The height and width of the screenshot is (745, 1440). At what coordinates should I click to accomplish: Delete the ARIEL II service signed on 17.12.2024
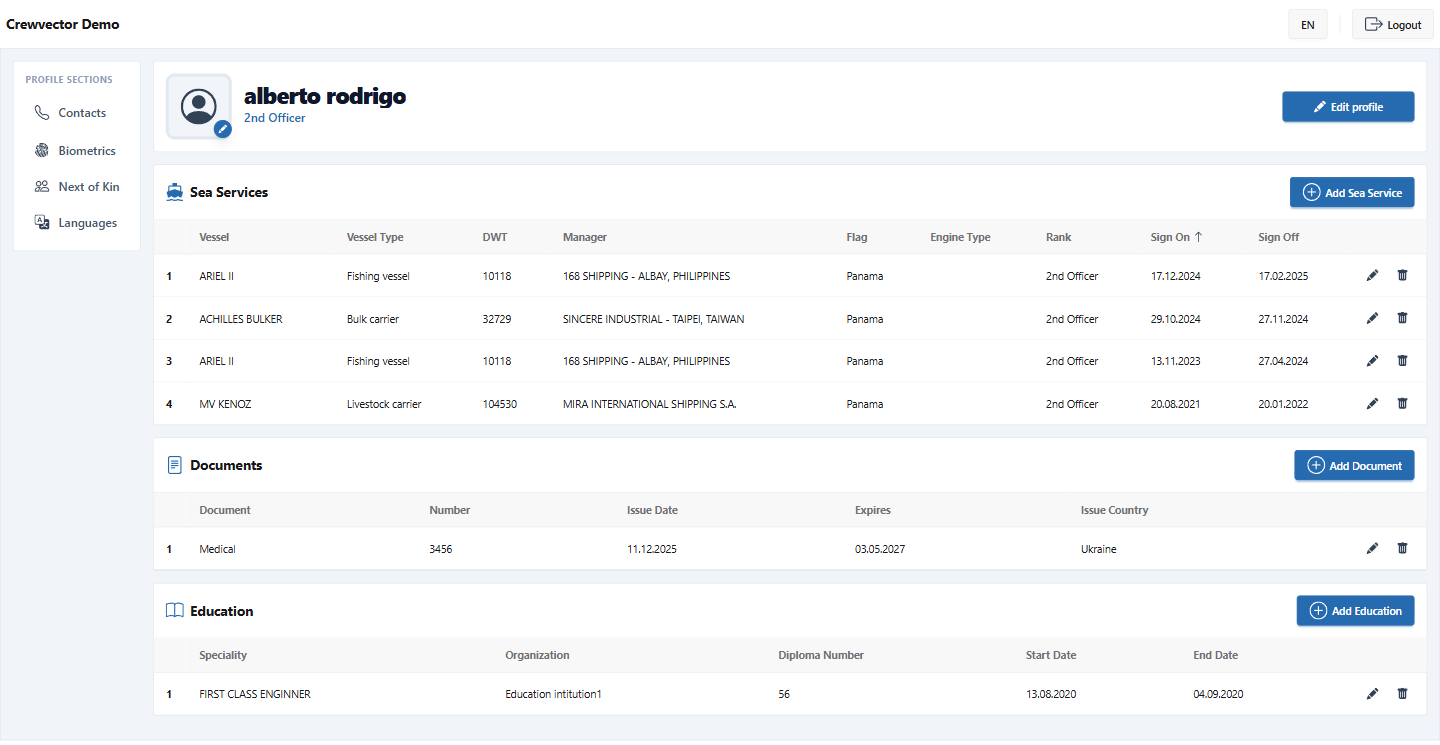pyautogui.click(x=1402, y=275)
